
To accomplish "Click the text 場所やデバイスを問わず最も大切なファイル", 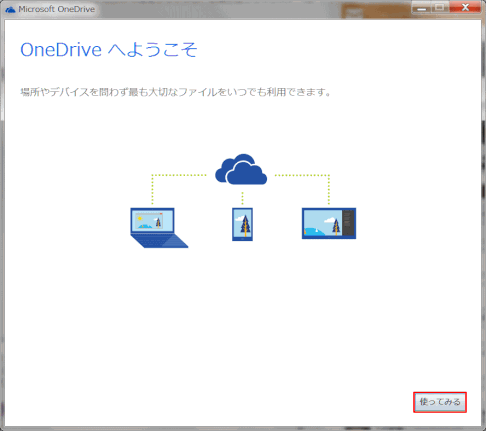I will (119, 92).
